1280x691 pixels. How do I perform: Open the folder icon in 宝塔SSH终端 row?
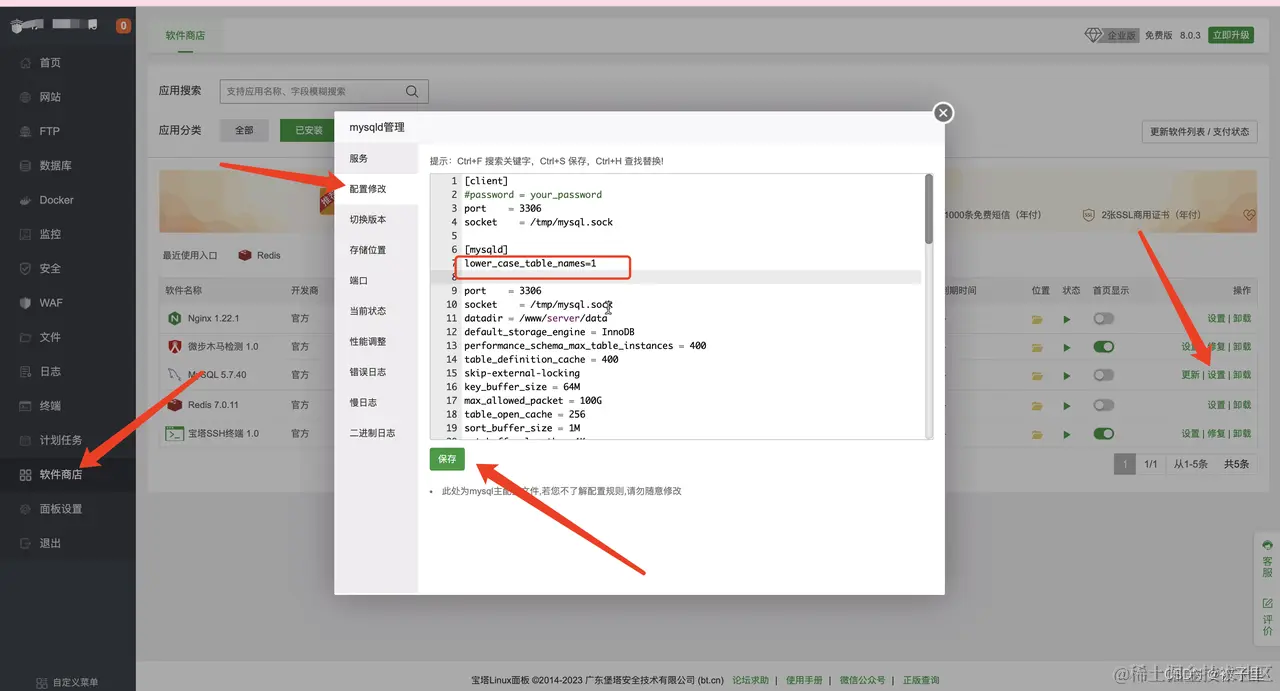tap(1038, 434)
